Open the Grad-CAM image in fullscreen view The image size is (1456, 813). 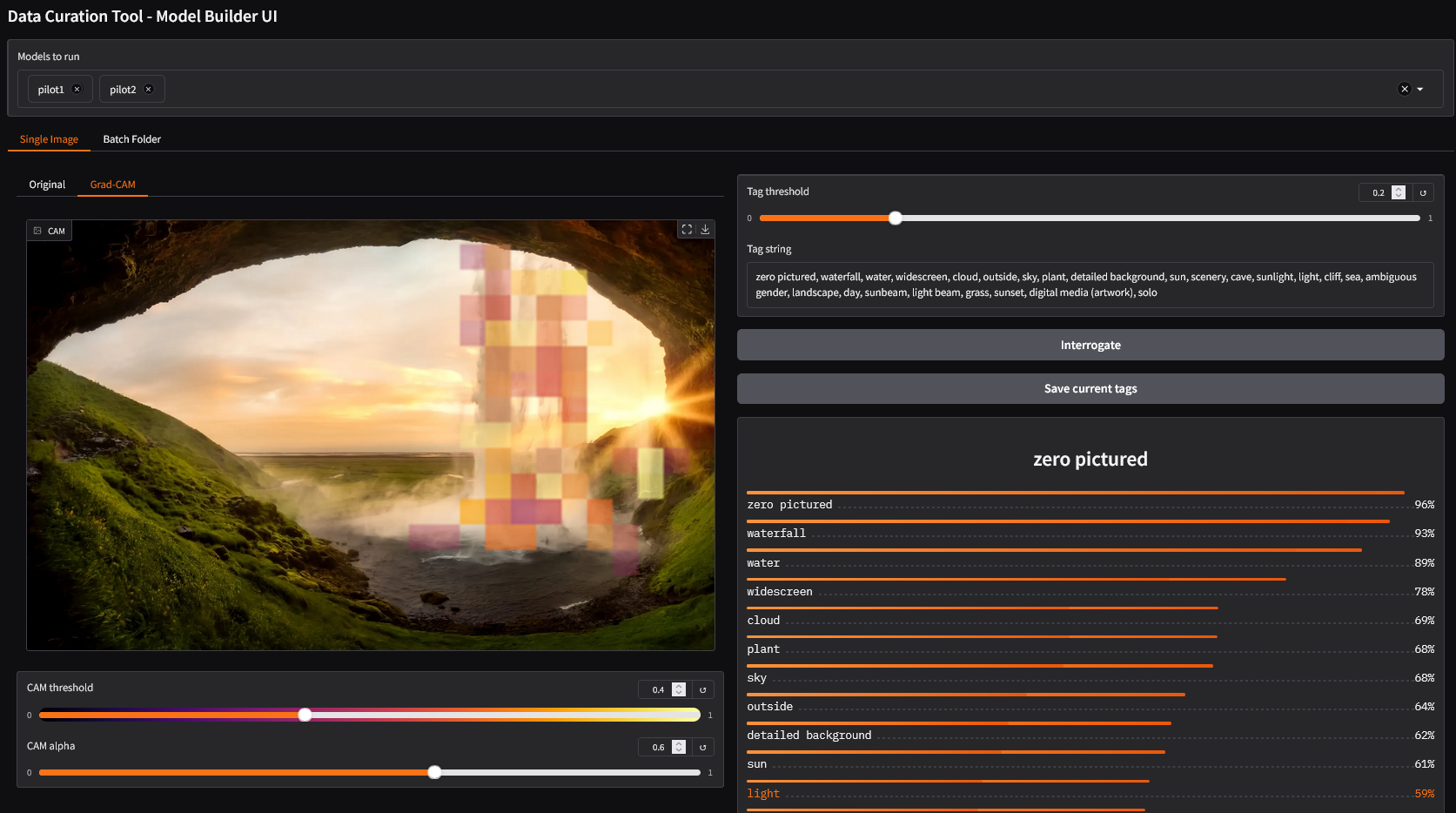(x=686, y=229)
